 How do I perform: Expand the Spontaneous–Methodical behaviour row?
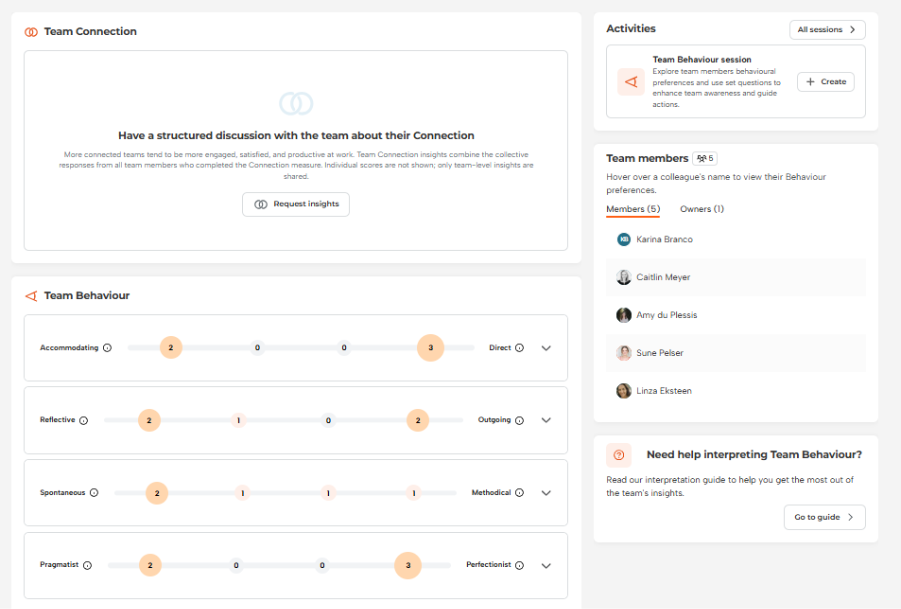546,493
